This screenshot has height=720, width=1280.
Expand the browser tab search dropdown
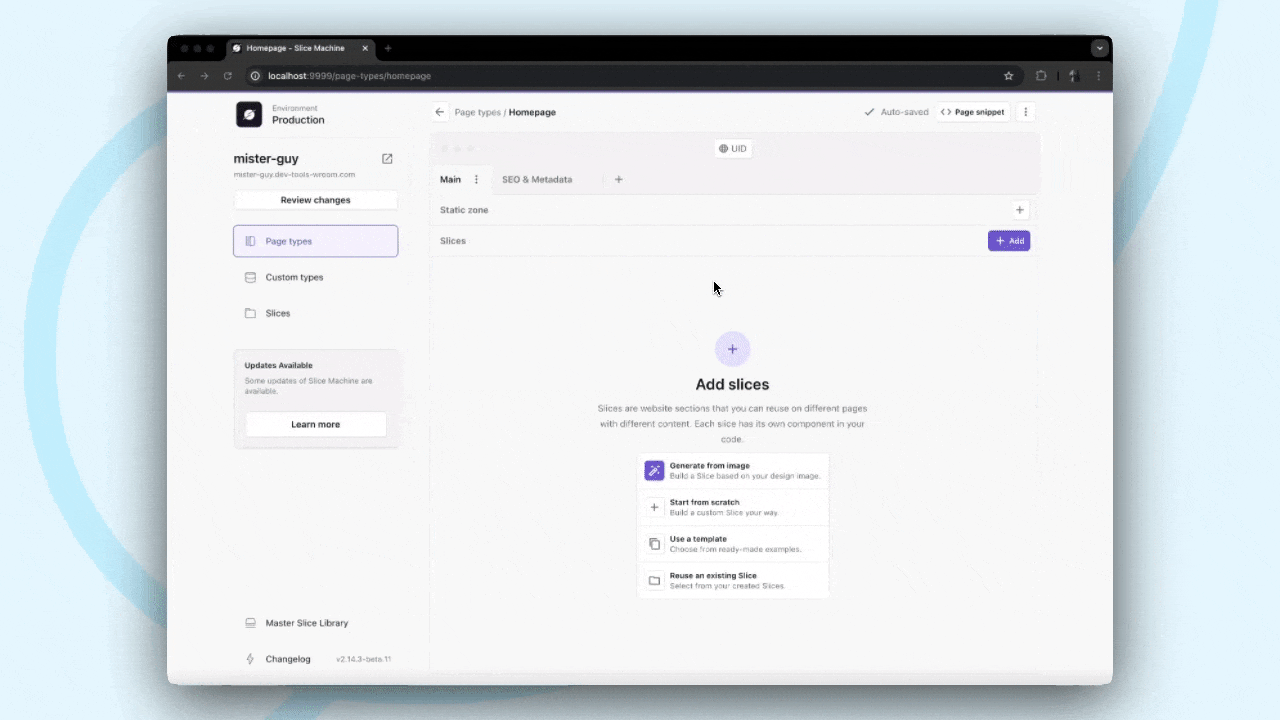(1100, 48)
